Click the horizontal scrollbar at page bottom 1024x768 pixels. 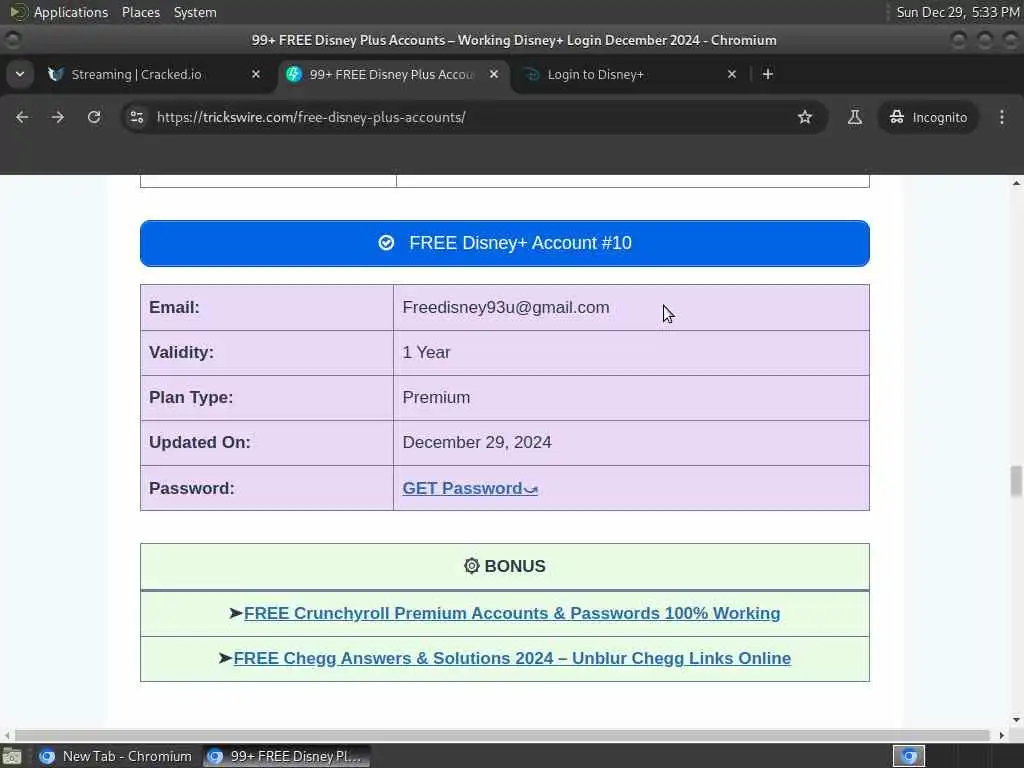pos(502,735)
